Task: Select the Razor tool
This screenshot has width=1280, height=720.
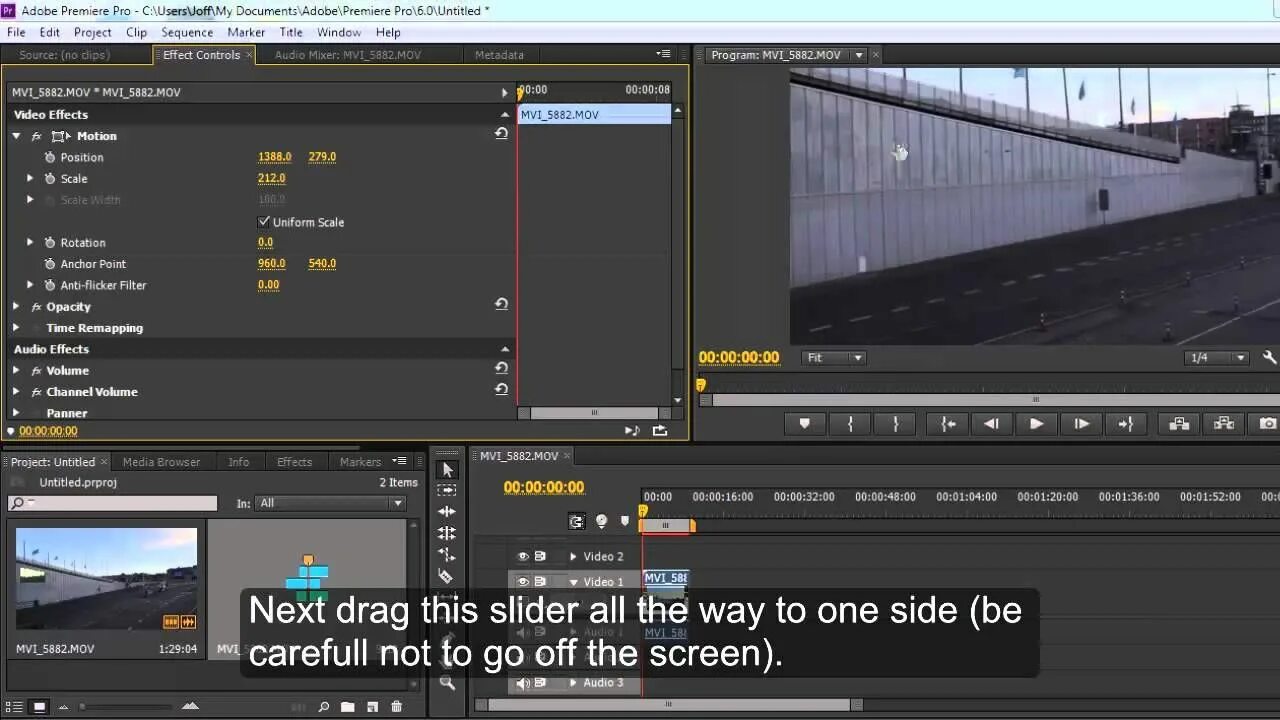Action: 447,576
